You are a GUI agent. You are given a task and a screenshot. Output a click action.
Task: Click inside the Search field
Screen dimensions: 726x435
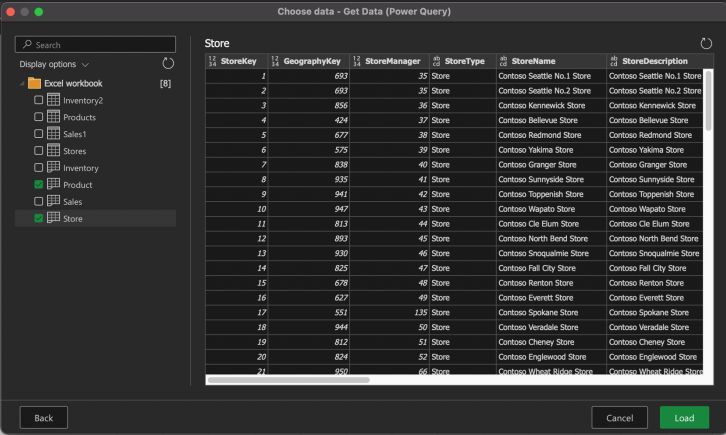point(95,44)
